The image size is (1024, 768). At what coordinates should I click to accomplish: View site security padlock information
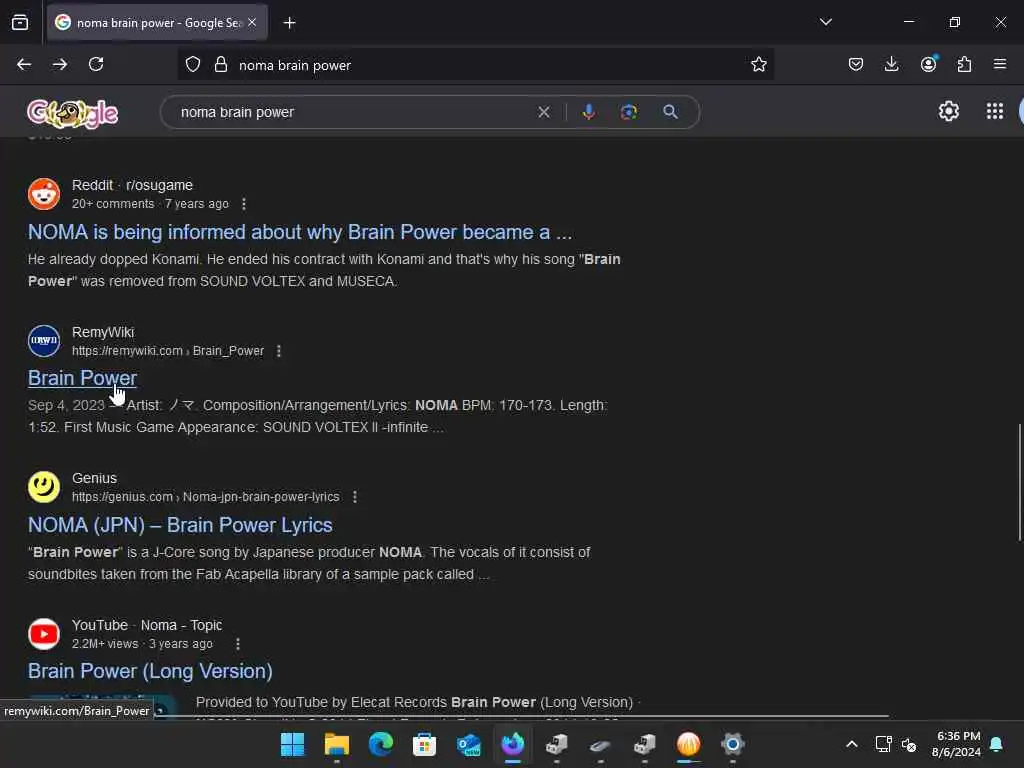click(x=221, y=64)
